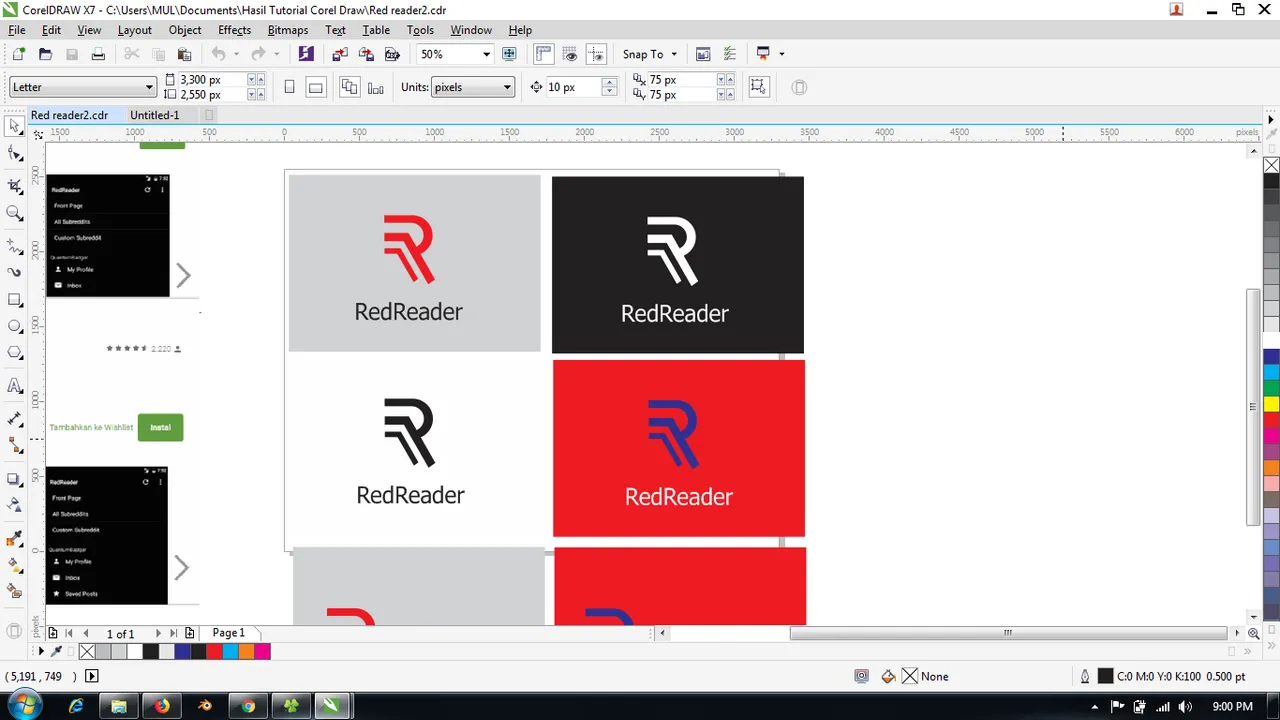
Task: Add a page after the last page
Action: point(190,633)
